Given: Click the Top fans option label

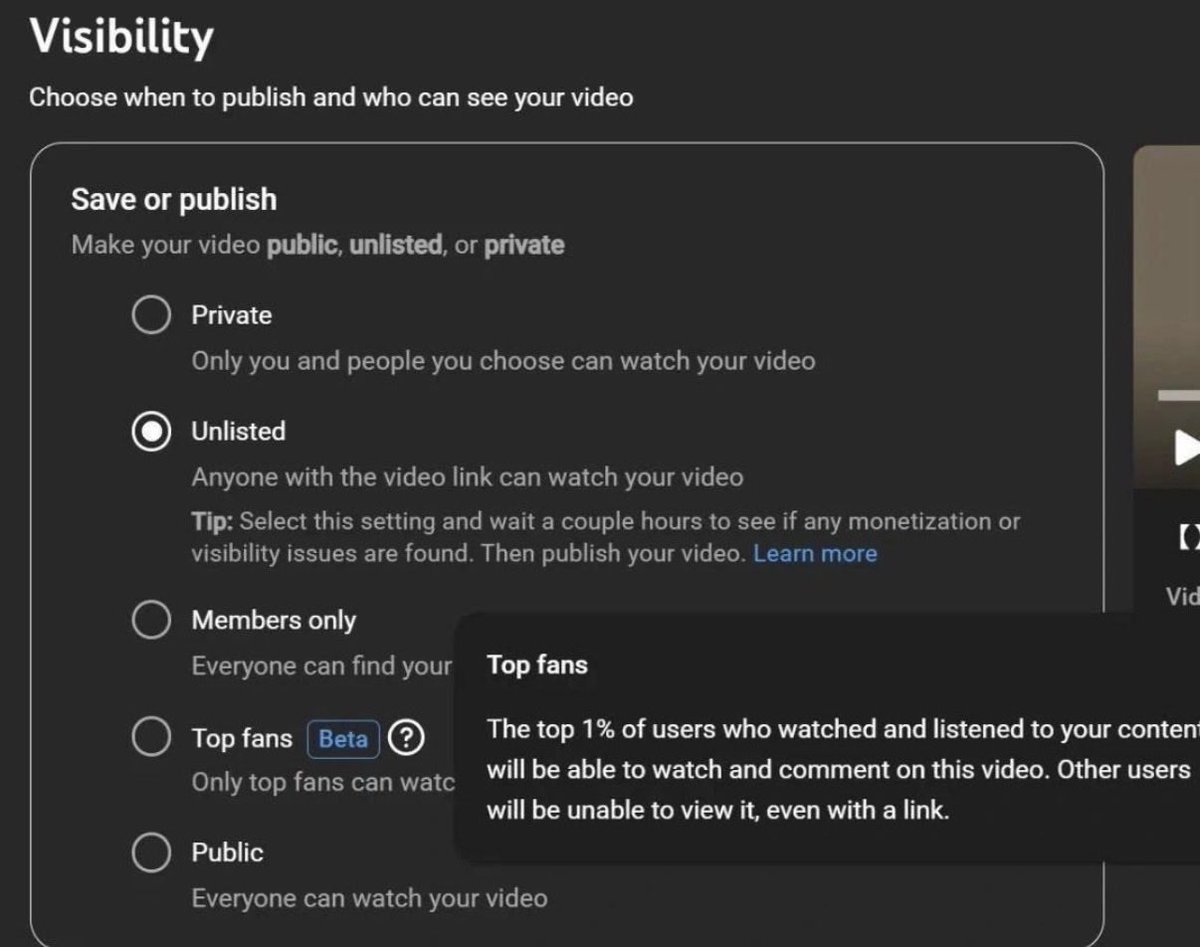Looking at the screenshot, I should [x=242, y=739].
